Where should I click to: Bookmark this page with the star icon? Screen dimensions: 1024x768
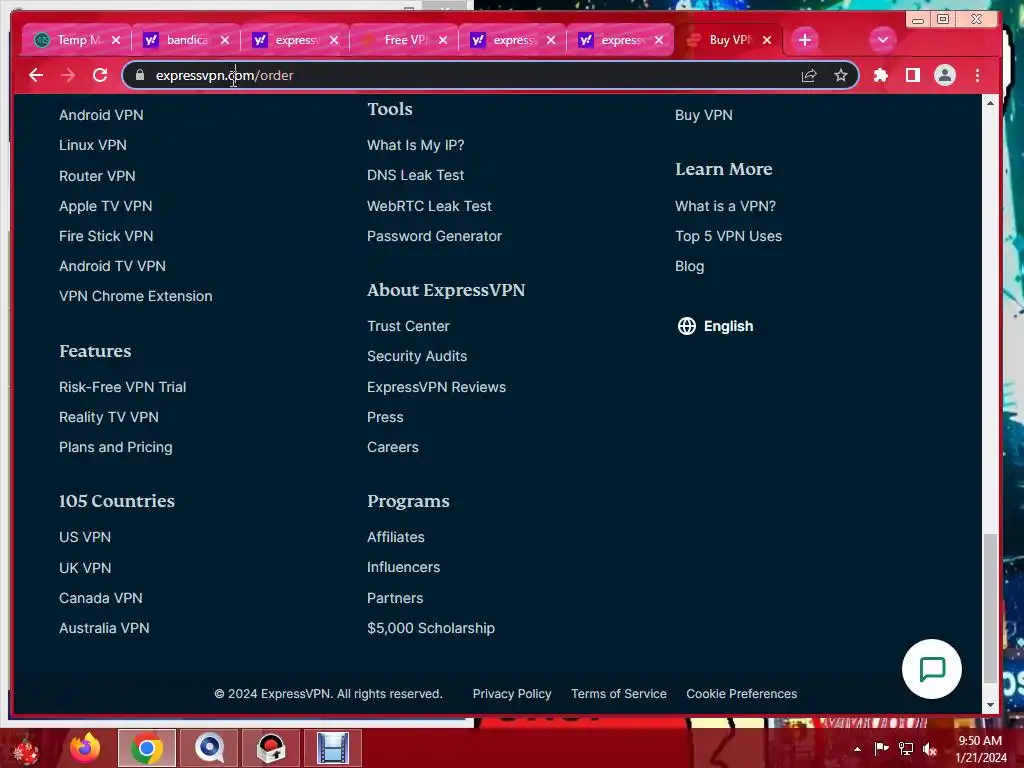pos(840,75)
